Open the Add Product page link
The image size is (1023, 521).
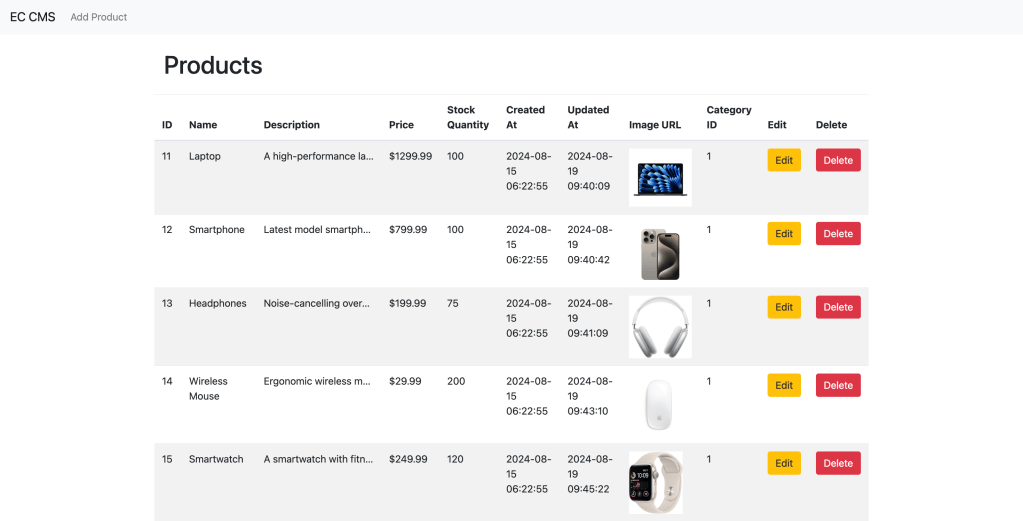click(x=99, y=17)
